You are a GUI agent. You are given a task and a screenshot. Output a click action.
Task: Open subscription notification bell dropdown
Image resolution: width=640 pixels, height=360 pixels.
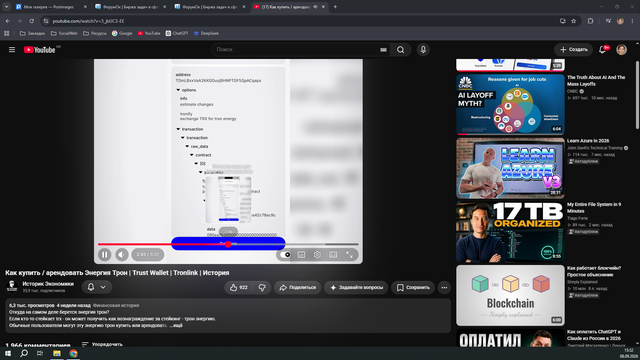click(96, 287)
